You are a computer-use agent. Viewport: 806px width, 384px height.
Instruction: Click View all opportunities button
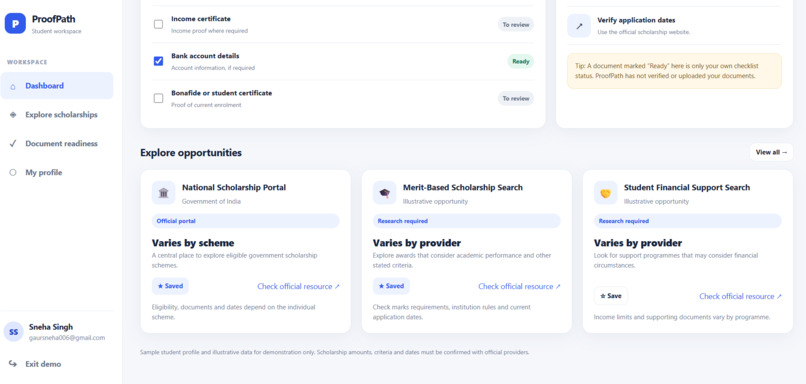(771, 152)
